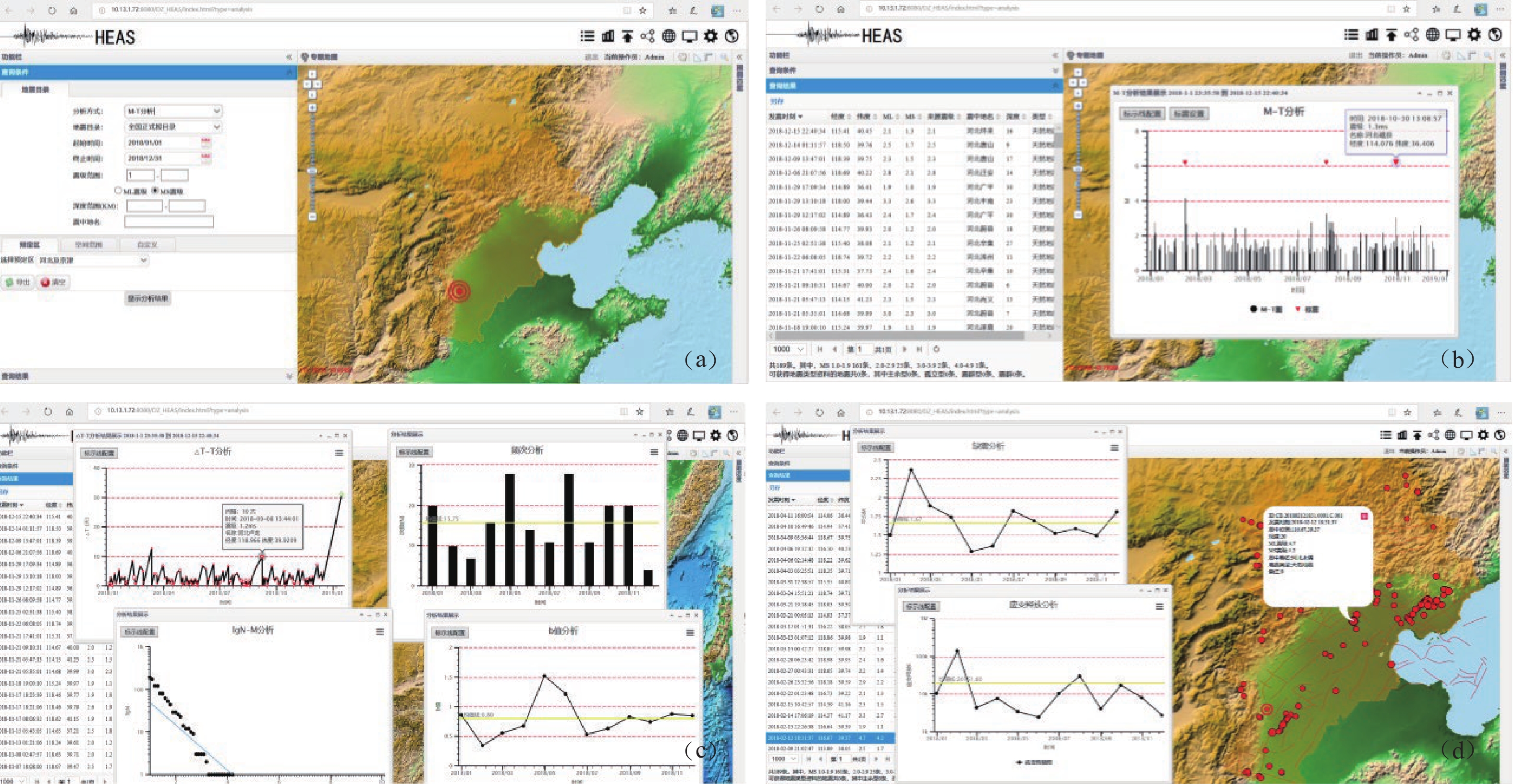Switch to the third custom region tab in panel (a)
This screenshot has height=784, width=1513.
click(147, 244)
